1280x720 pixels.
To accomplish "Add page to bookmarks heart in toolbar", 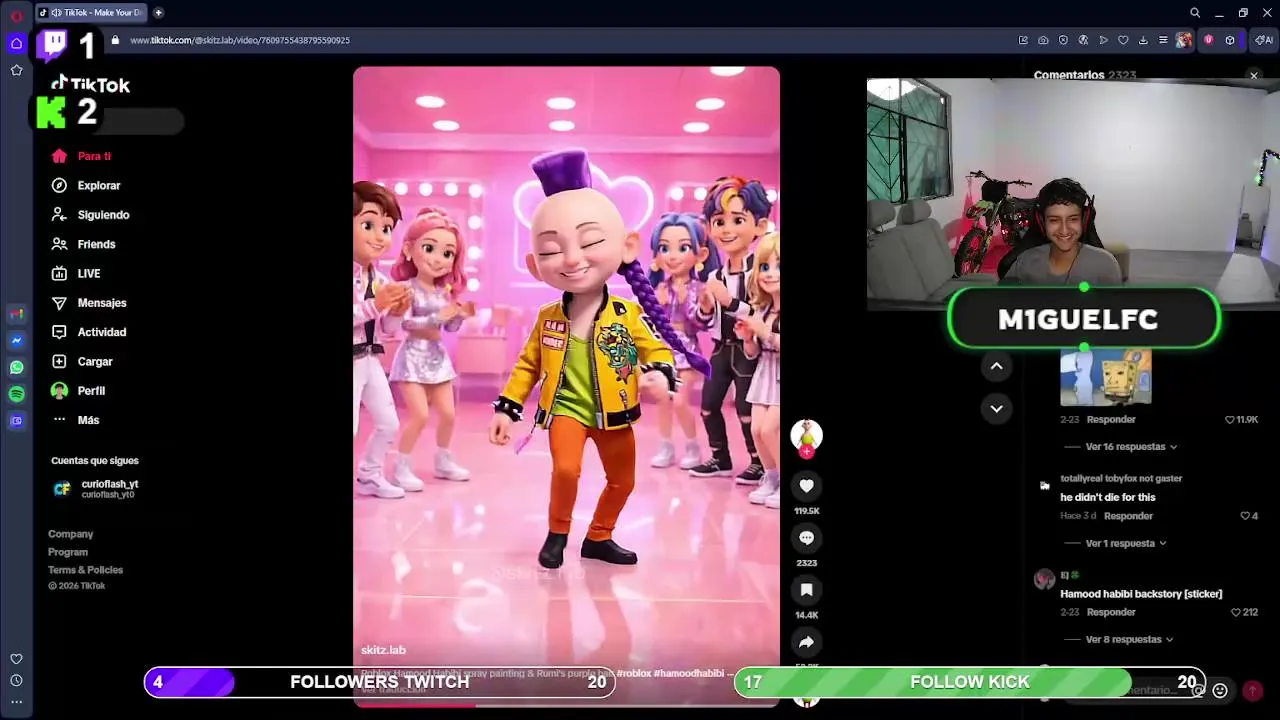I will [x=1123, y=40].
